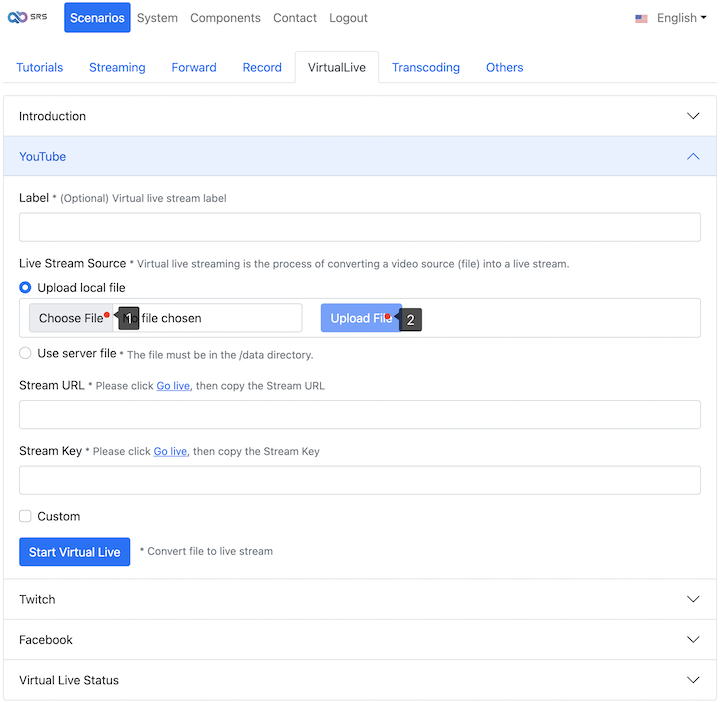Expand the Virtual Live Status chevron
This screenshot has width=720, height=702.
coord(693,680)
